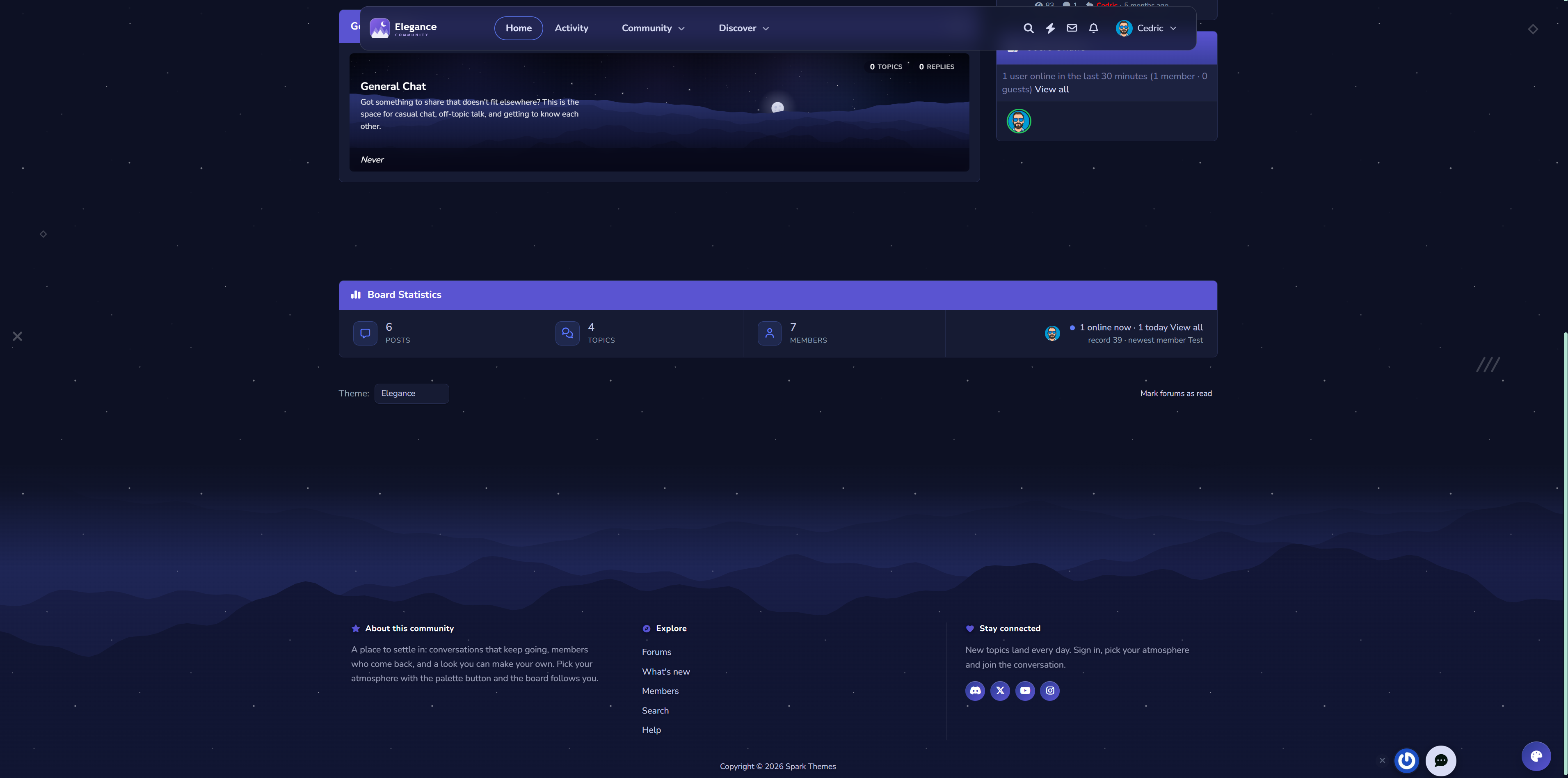Open the newest member Test profile
This screenshot has width=1568, height=778.
1195,340
